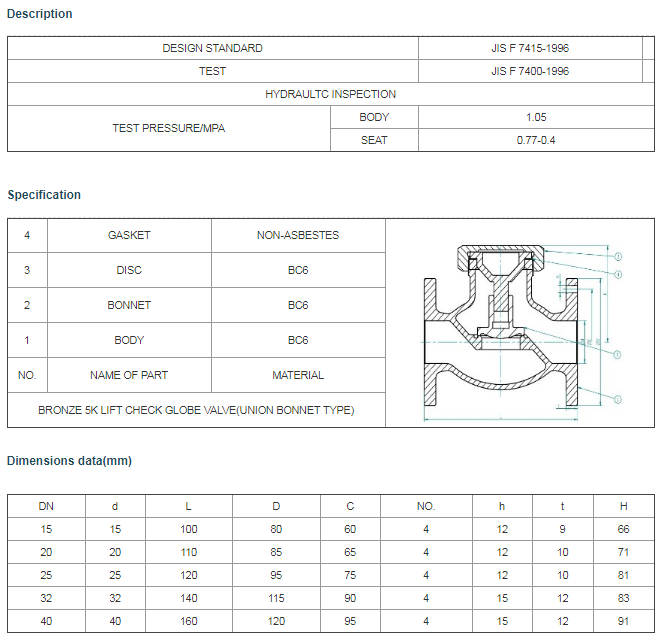Click the valve cross-section drawing
The image size is (663, 643).
521,323
